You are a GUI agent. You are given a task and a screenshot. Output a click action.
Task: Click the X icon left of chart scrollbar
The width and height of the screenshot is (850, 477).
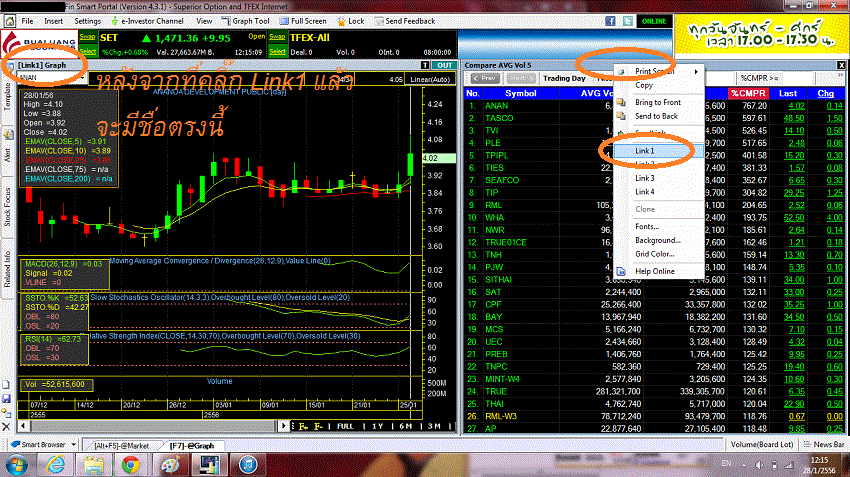tap(7, 427)
